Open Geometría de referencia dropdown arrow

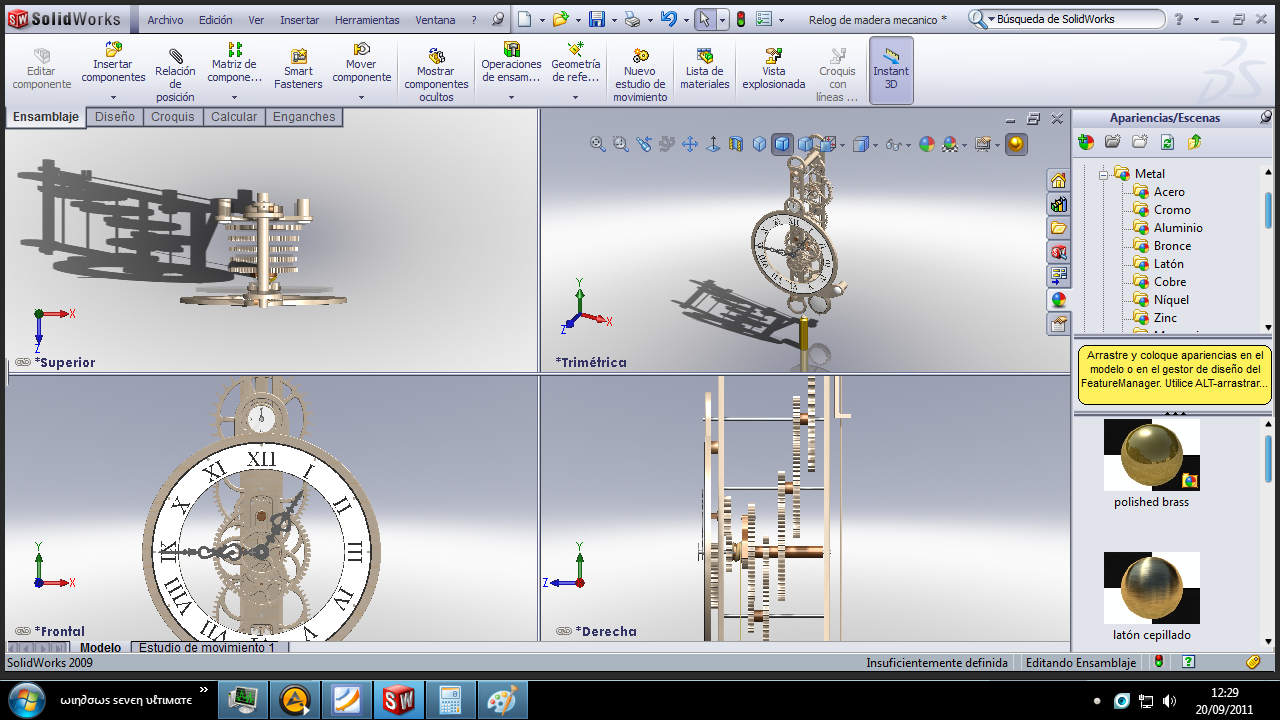coord(575,98)
